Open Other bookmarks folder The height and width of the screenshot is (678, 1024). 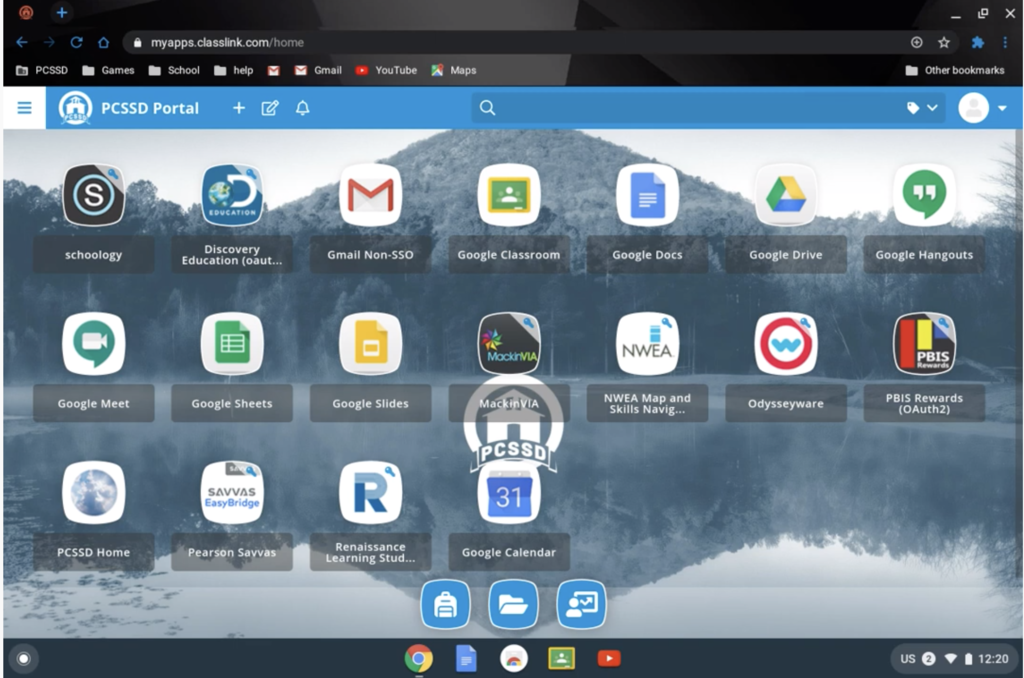tap(955, 70)
